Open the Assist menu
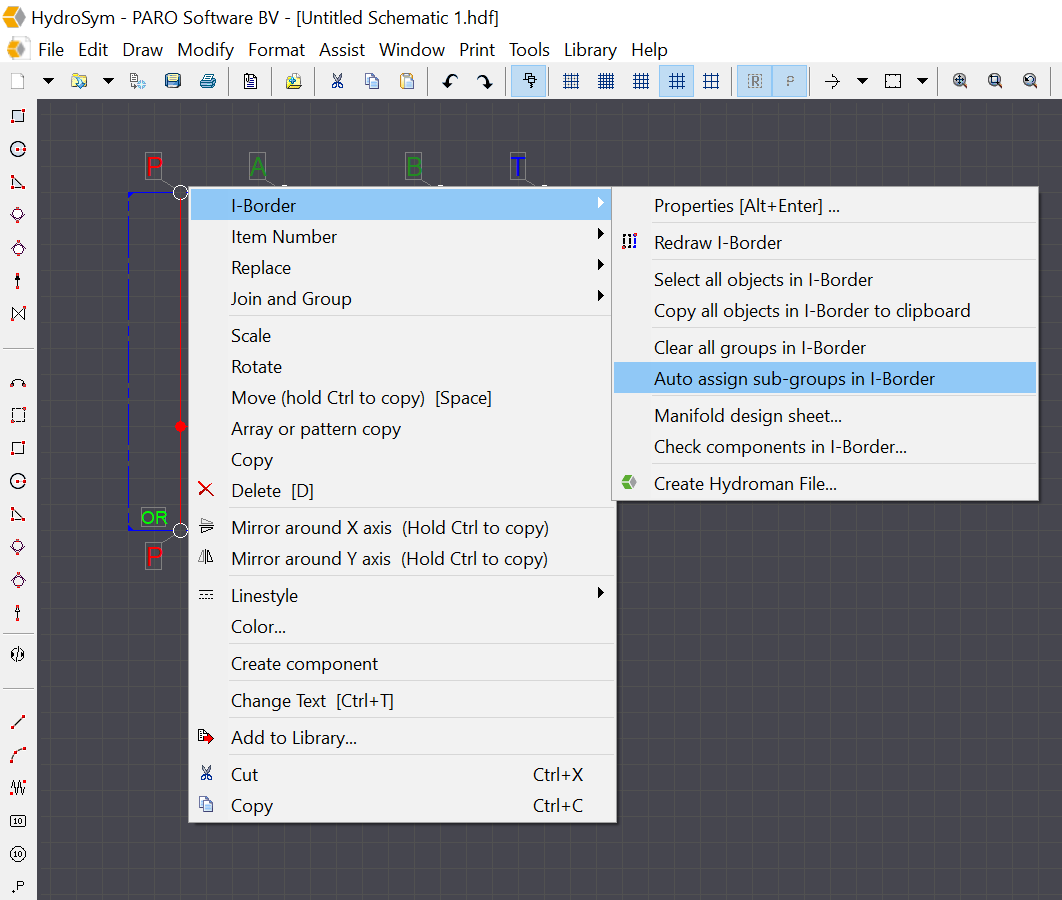 point(342,49)
